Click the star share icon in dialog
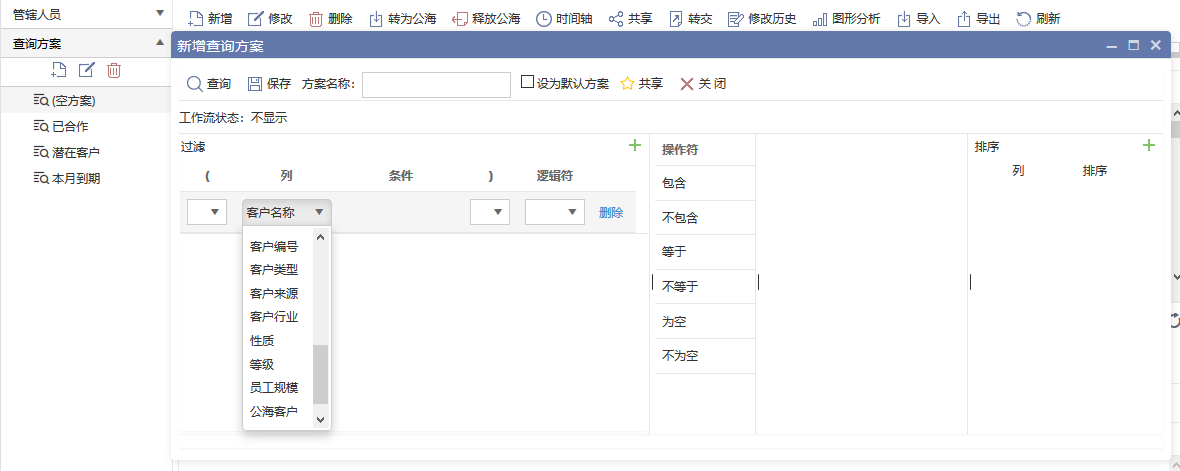Screen dimensions: 1180x471 coord(627,84)
